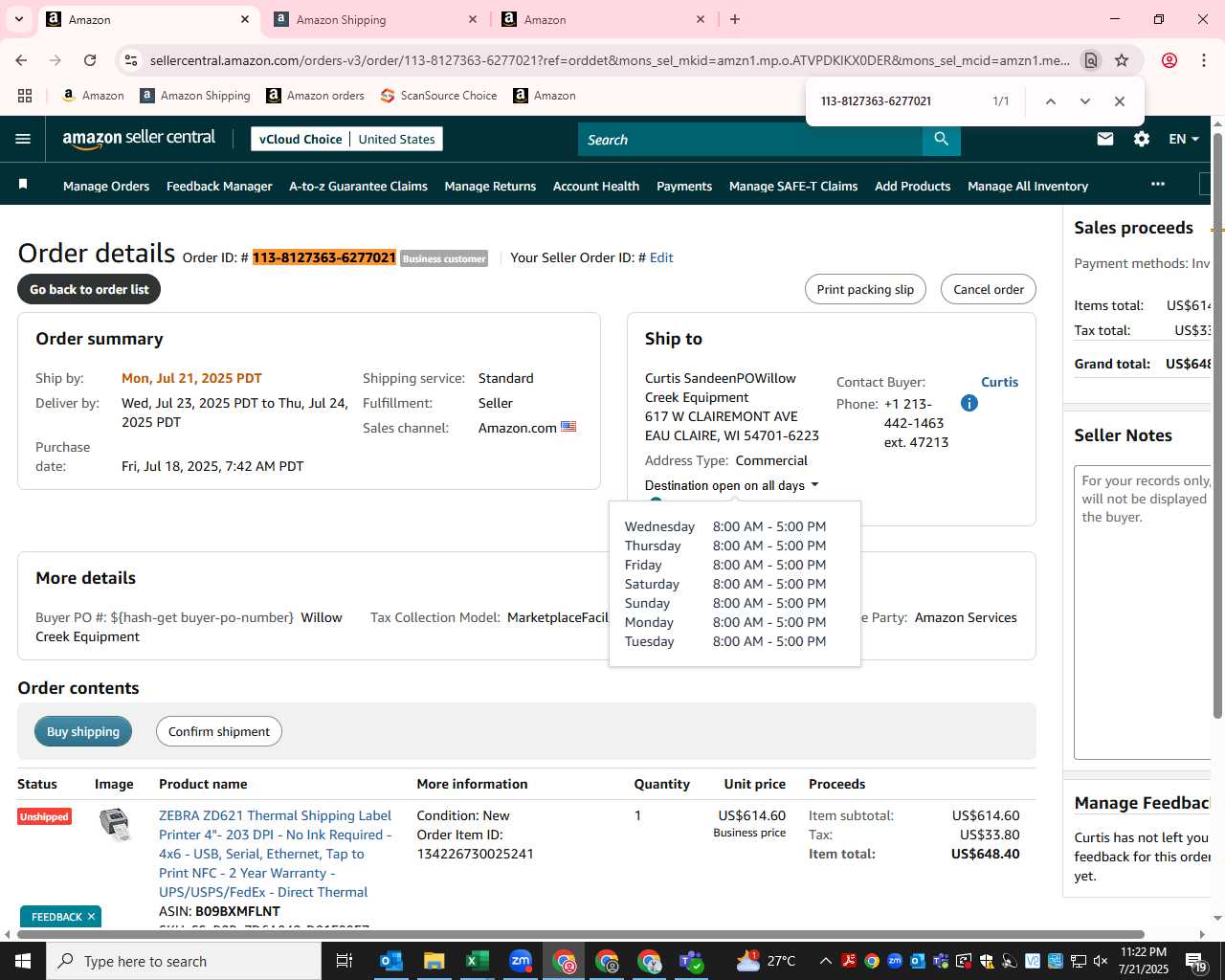Open Account Health
Image resolution: width=1225 pixels, height=980 pixels.
(x=596, y=186)
